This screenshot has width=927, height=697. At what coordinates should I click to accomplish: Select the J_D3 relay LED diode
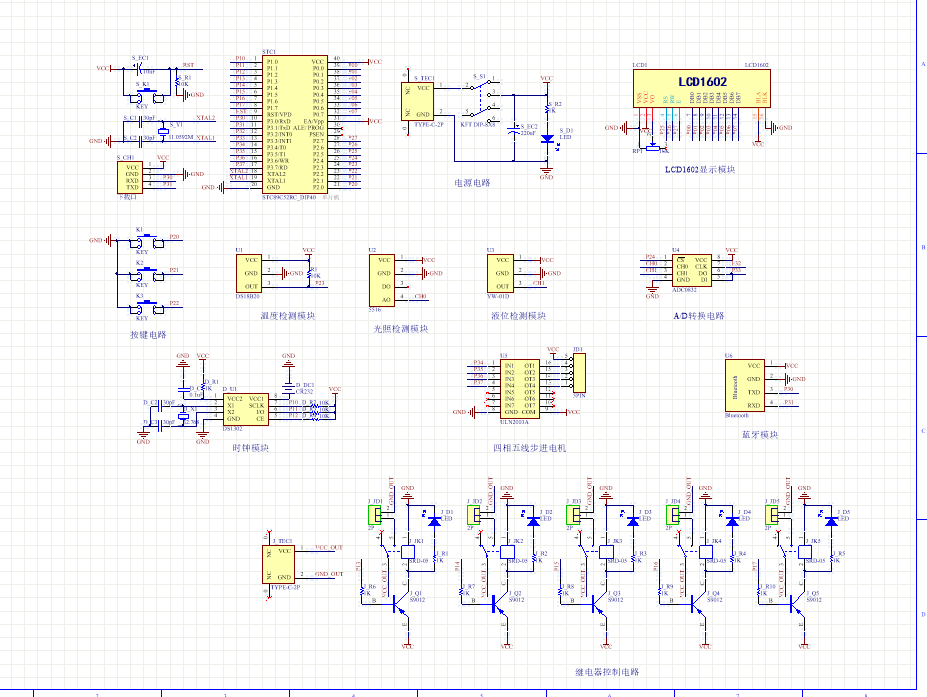[x=633, y=521]
